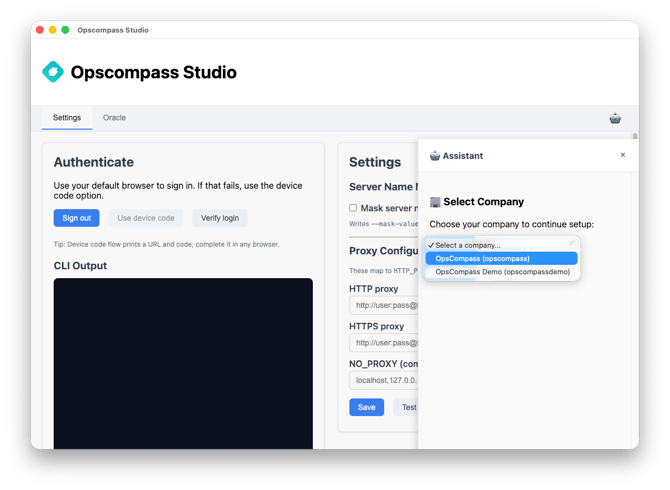Viewport: 670px width, 490px height.
Task: Toggle the Mask server name checkbox
Action: tap(353, 208)
